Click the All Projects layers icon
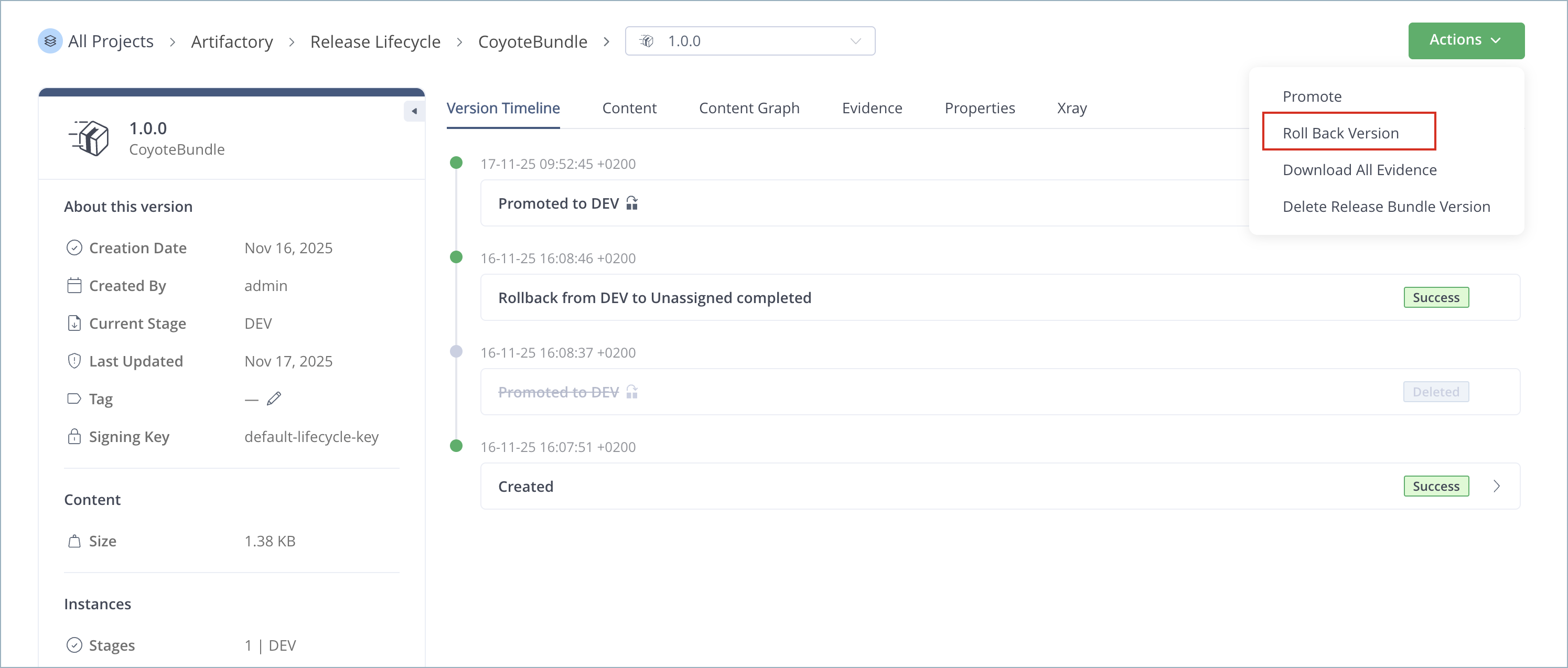1568x668 pixels. (50, 41)
